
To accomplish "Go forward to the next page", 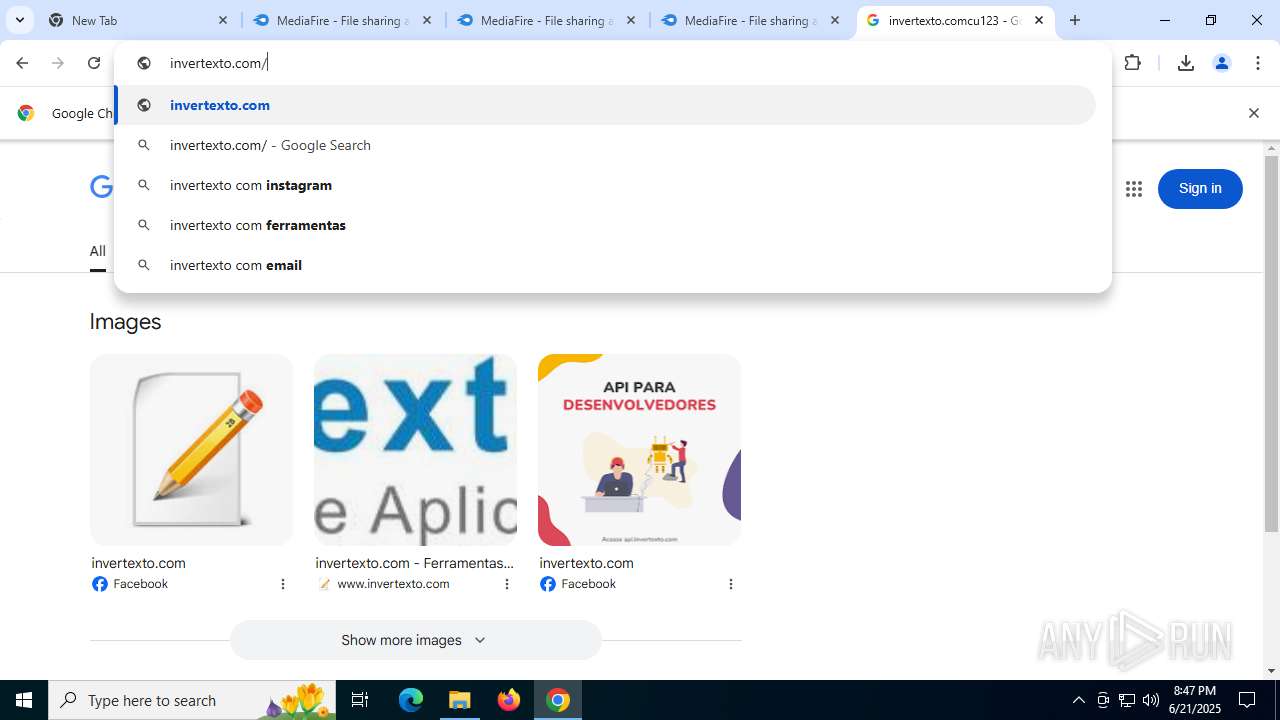I will coord(58,63).
